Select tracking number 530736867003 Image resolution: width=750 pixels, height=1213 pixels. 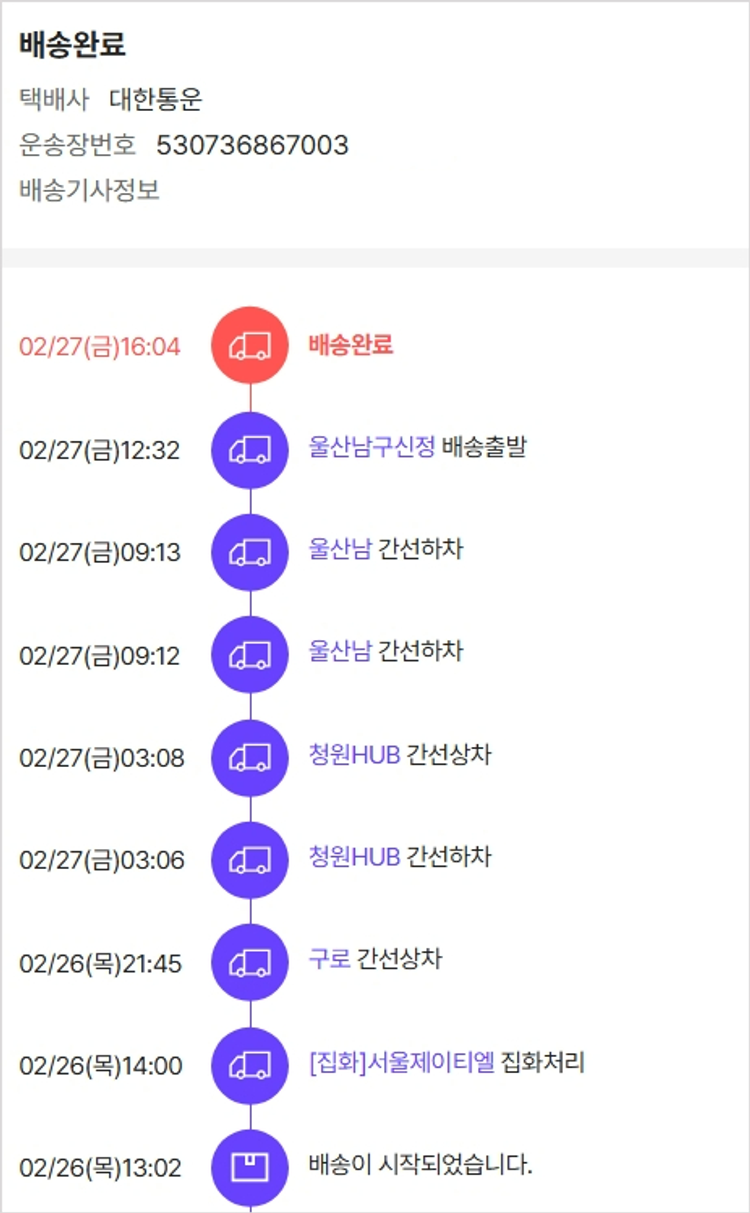point(252,146)
